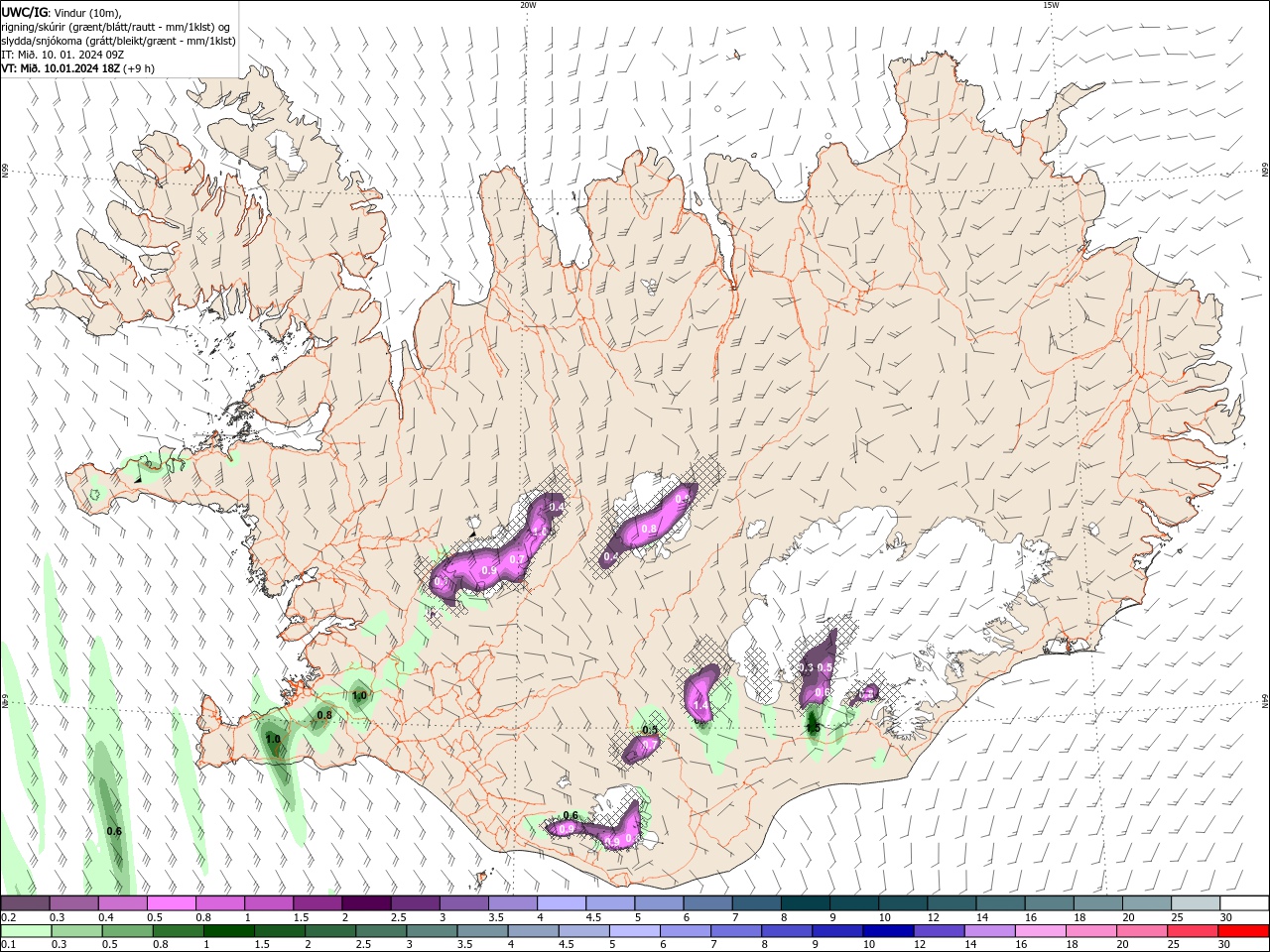Click the black '0.6' value offshore southwest
The width and height of the screenshot is (1270, 952).
point(114,831)
